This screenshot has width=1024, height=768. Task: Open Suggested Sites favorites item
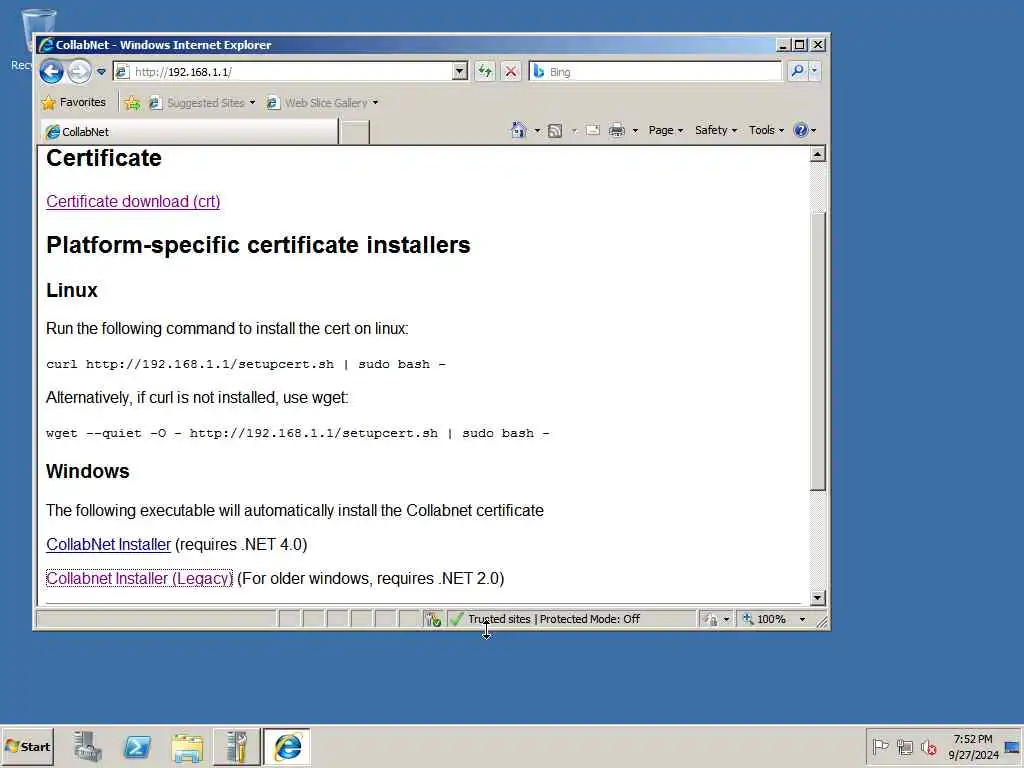201,103
